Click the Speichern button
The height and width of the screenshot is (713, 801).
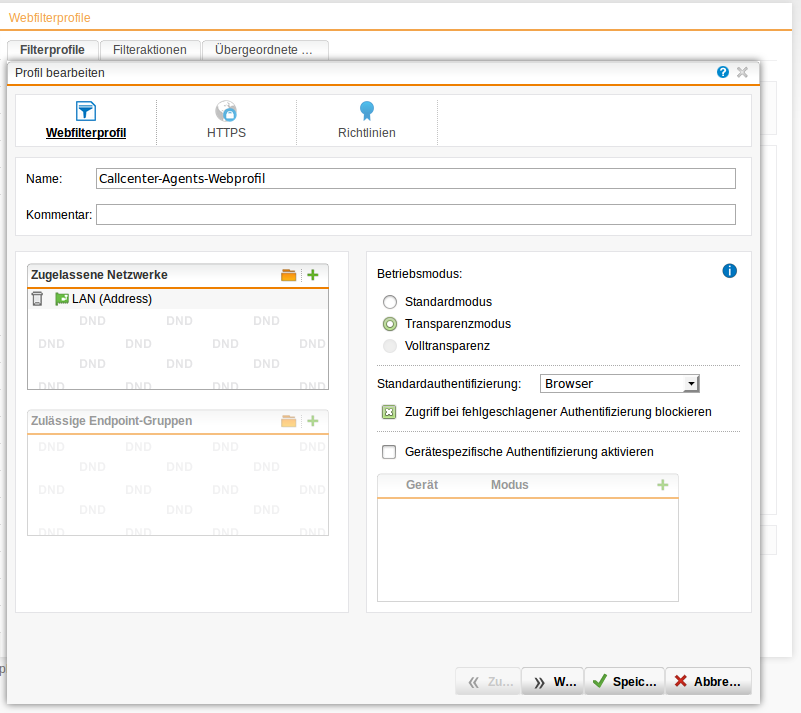pyautogui.click(x=624, y=682)
